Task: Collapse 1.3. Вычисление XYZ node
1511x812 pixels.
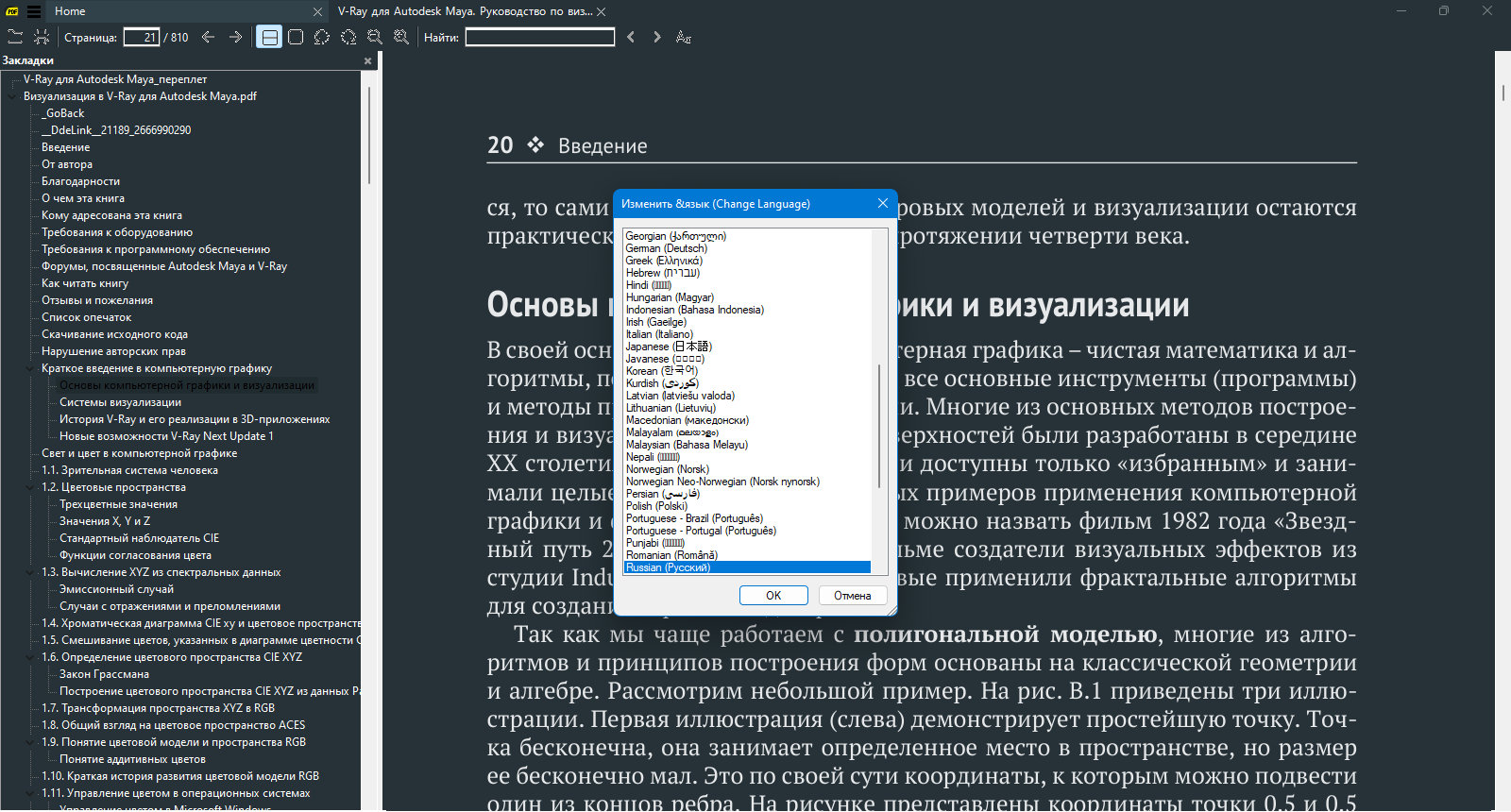Action: point(31,572)
